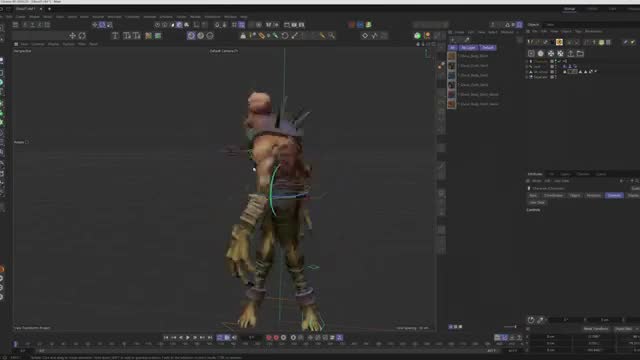Select the Default material layer filter
The image size is (640, 360).
(x=488, y=48)
